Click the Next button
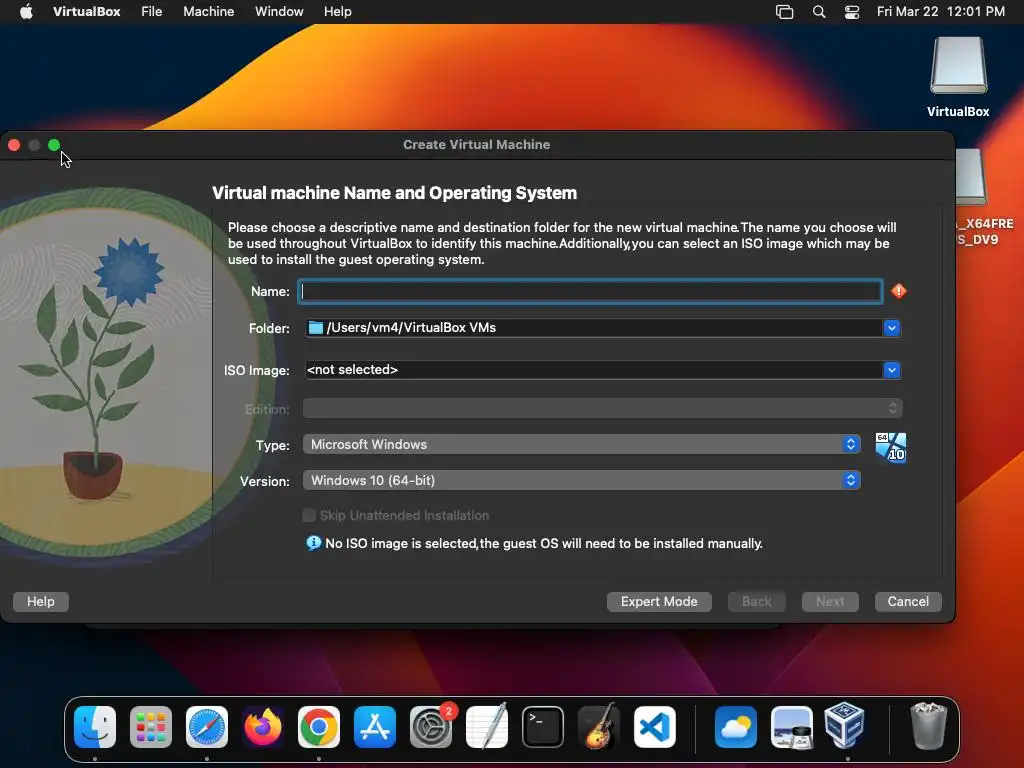 click(830, 601)
